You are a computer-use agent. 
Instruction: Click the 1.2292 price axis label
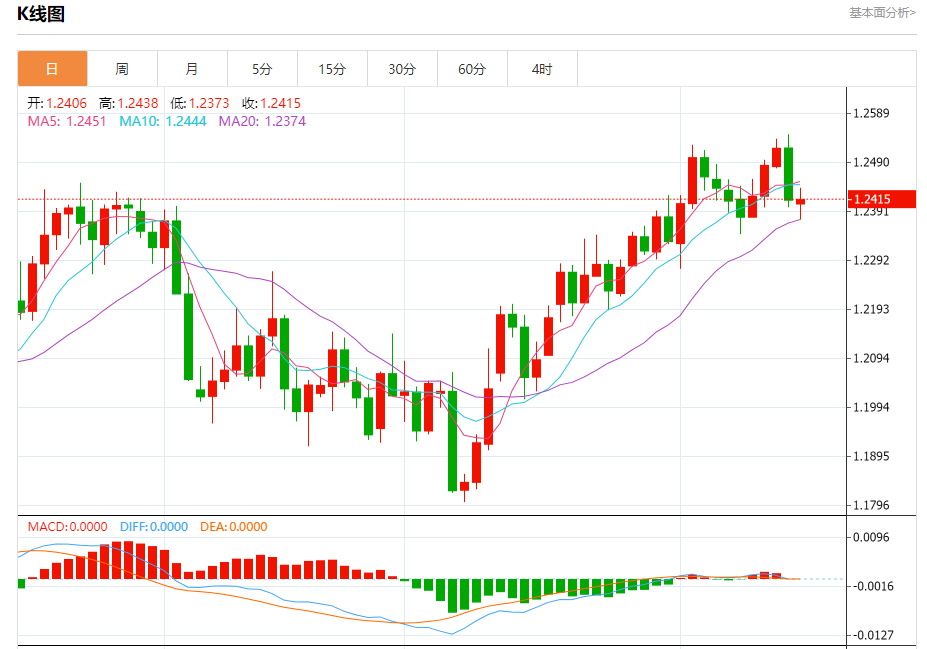coord(871,261)
